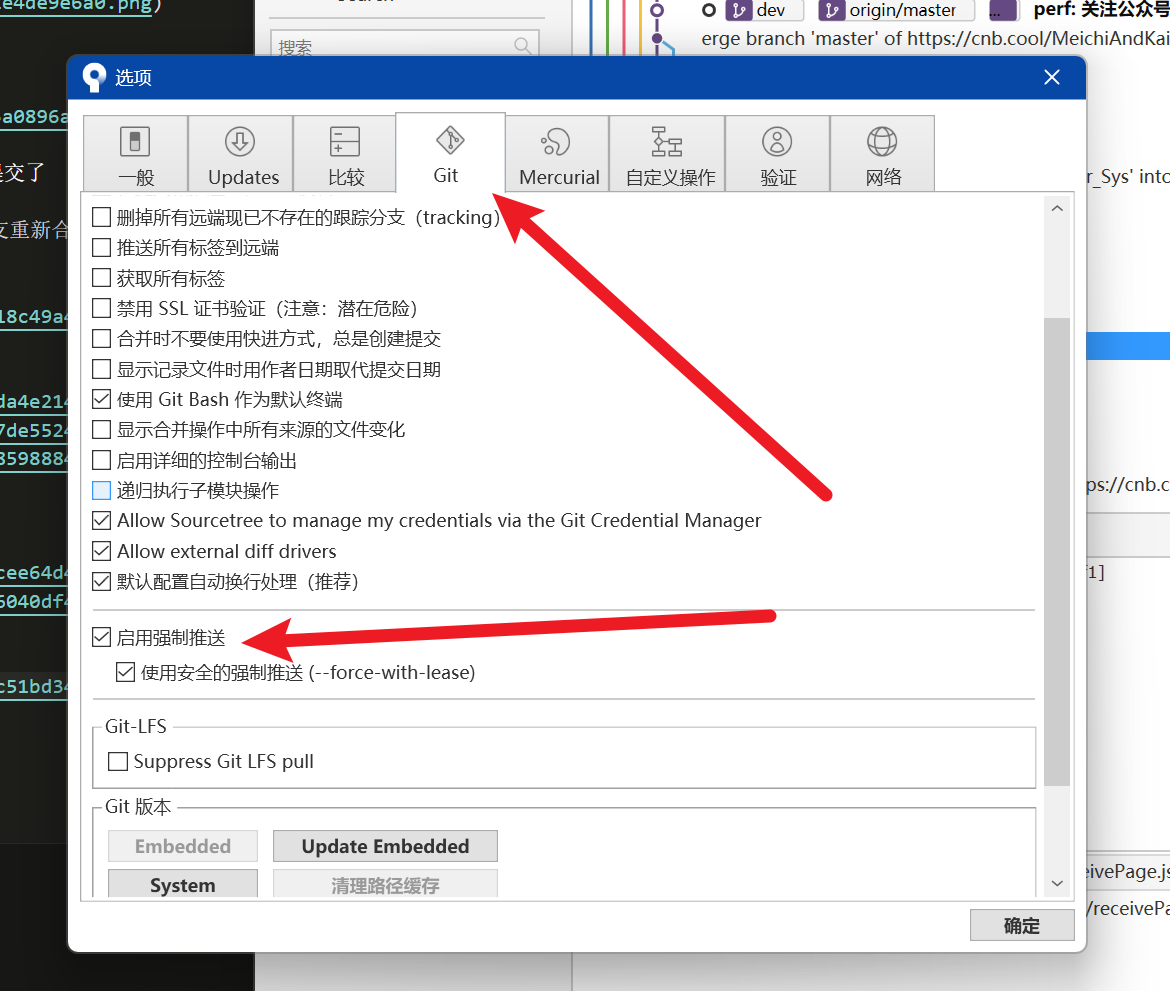This screenshot has width=1170, height=991.
Task: Open the 比较 (Compare) tab
Action: coord(345,154)
